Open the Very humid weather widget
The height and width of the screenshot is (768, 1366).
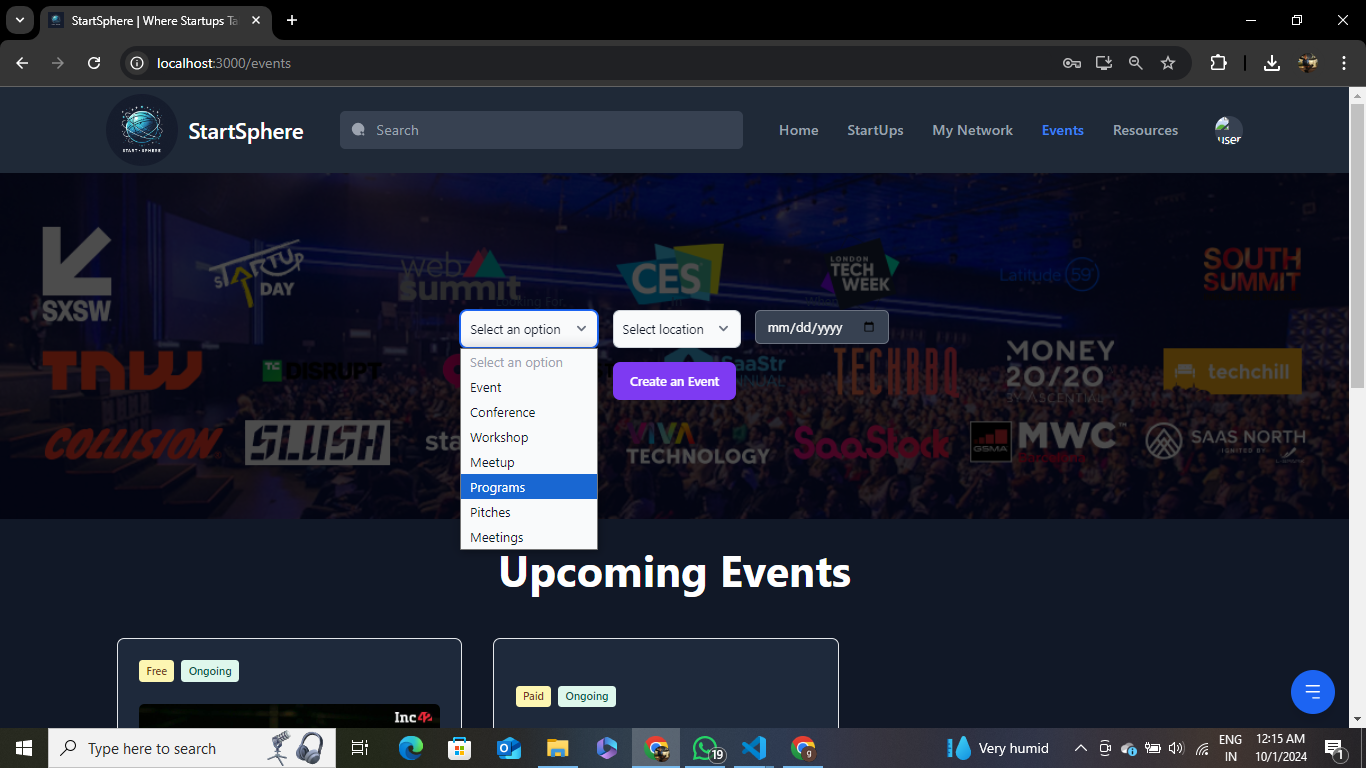click(999, 748)
